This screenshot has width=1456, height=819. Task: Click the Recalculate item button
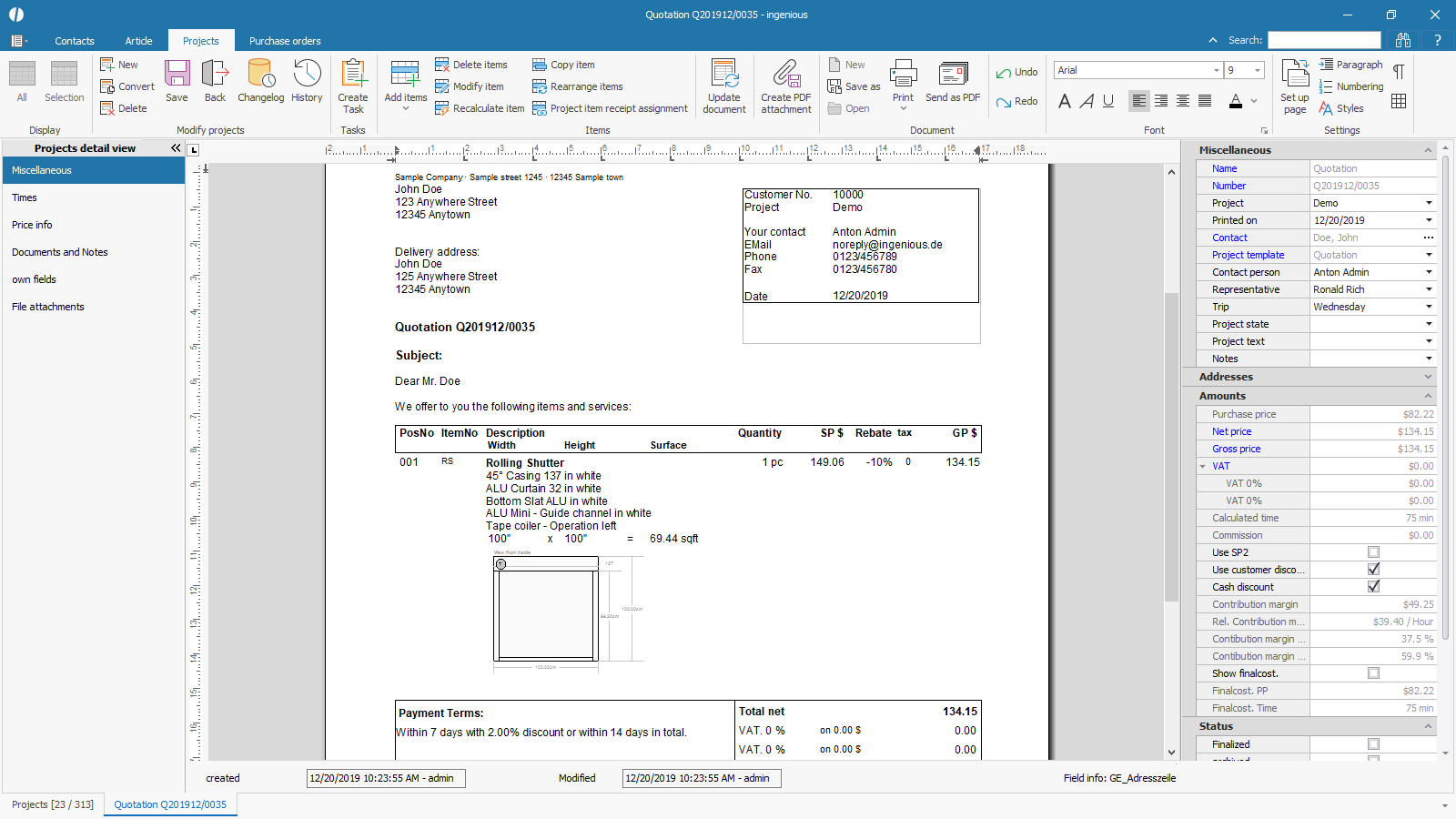[x=480, y=108]
